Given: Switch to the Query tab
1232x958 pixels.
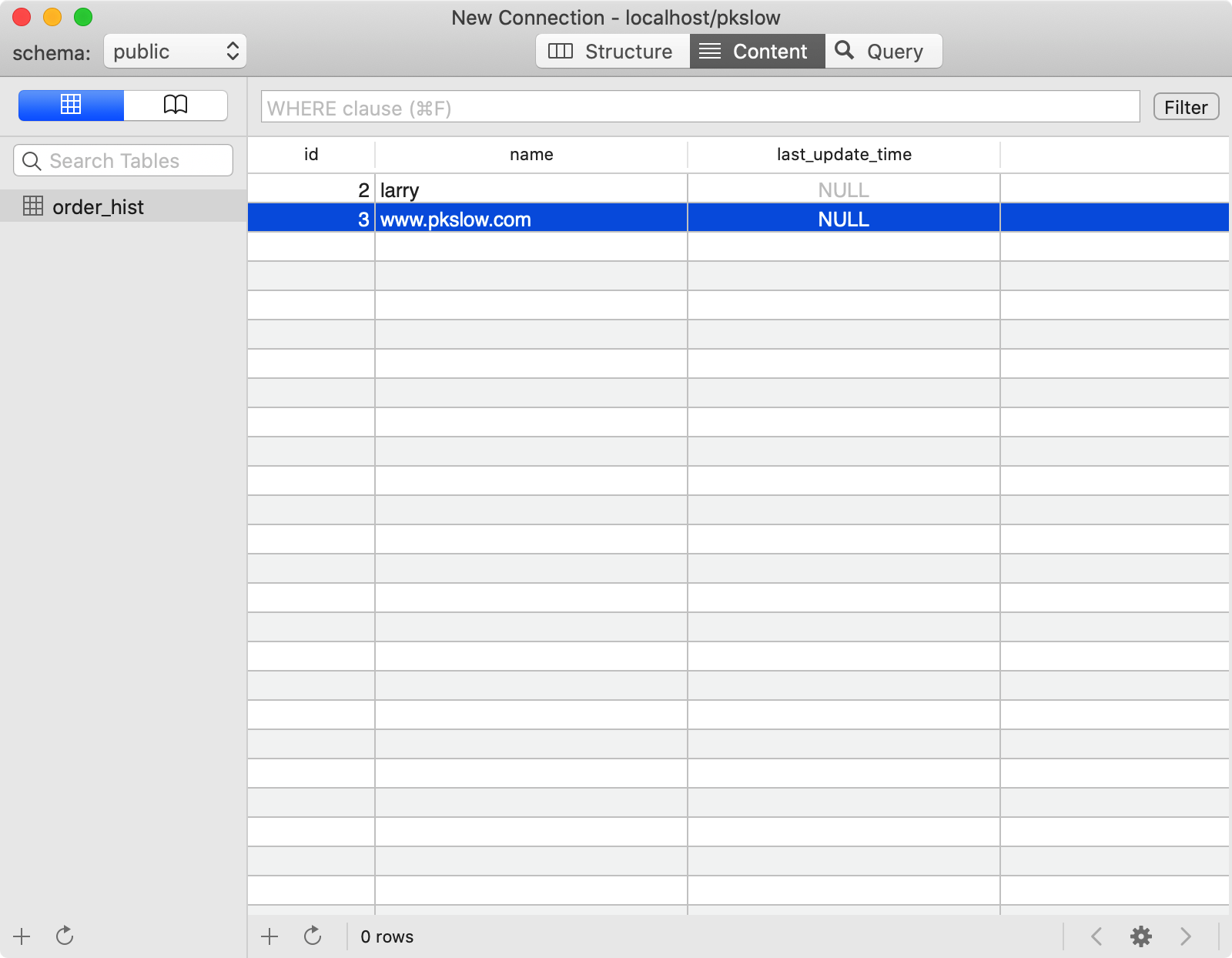Looking at the screenshot, I should click(883, 52).
